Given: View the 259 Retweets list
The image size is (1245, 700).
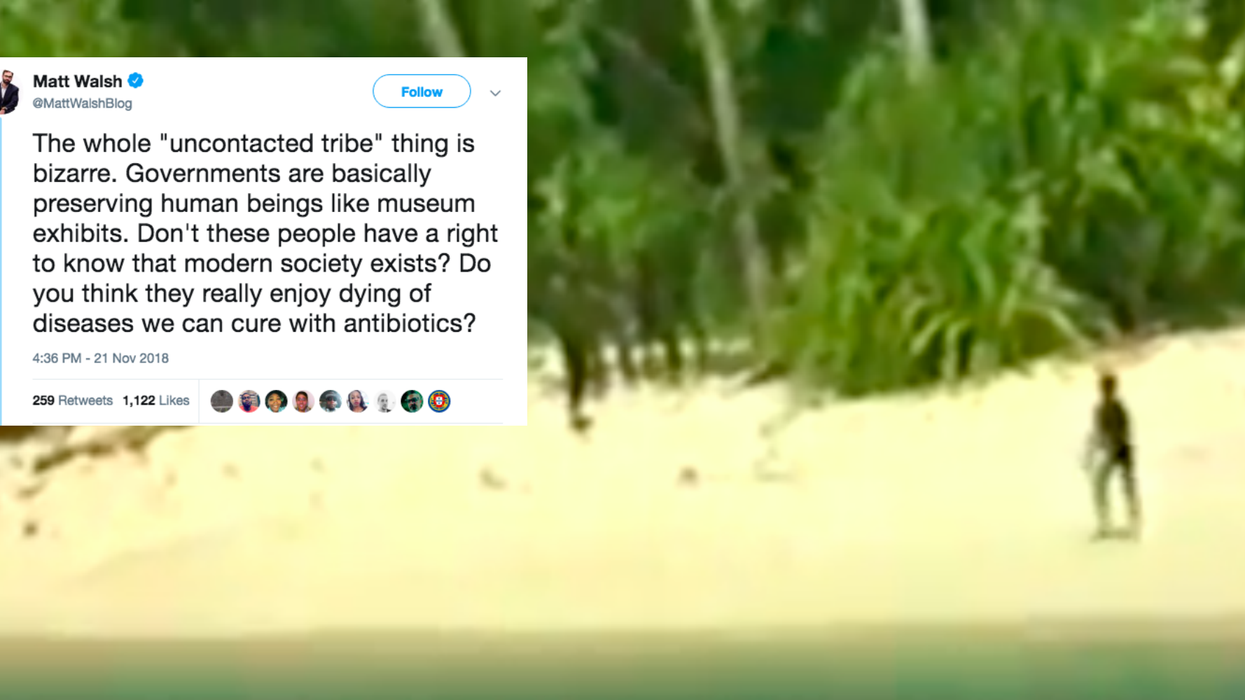Looking at the screenshot, I should tap(72, 400).
